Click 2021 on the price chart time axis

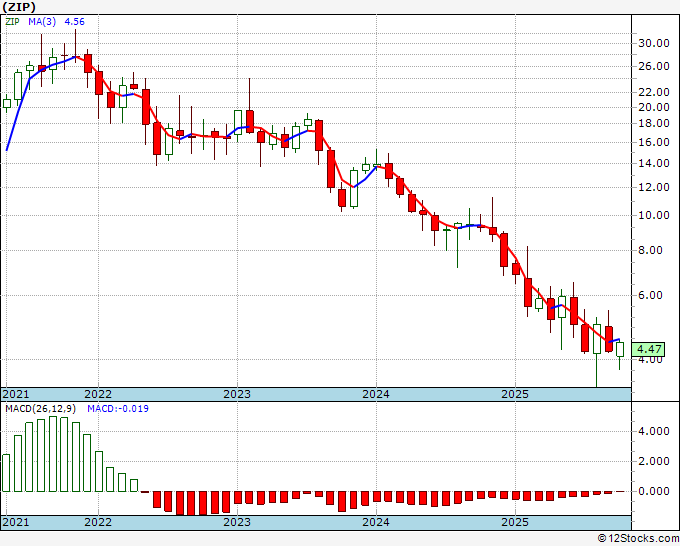tap(16, 394)
